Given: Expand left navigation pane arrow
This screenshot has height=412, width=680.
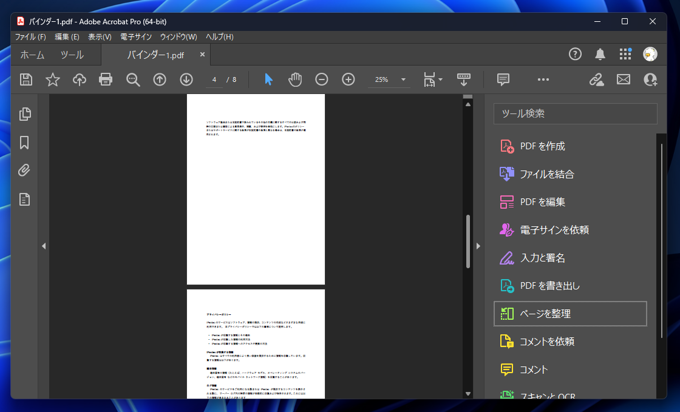Looking at the screenshot, I should pyautogui.click(x=43, y=246).
